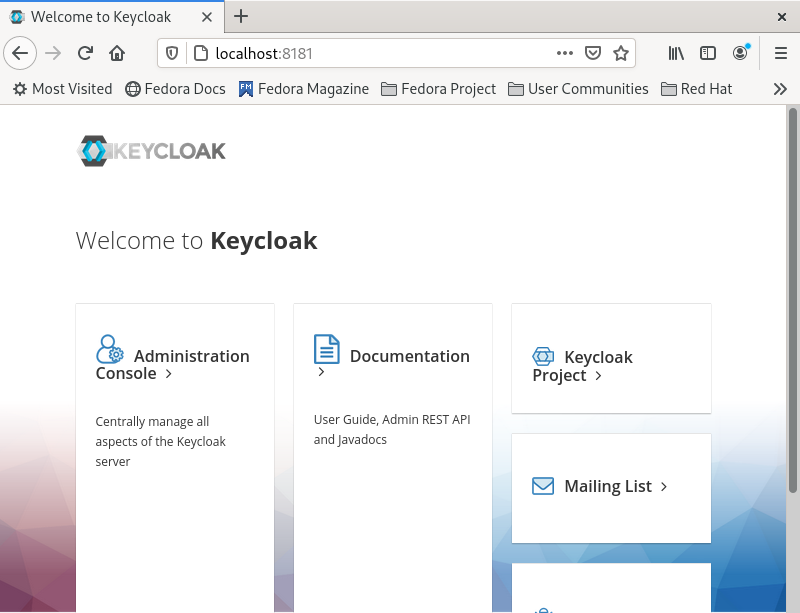Click the Forward arrow button
Viewport: 800px width, 613px height.
pyautogui.click(x=53, y=53)
